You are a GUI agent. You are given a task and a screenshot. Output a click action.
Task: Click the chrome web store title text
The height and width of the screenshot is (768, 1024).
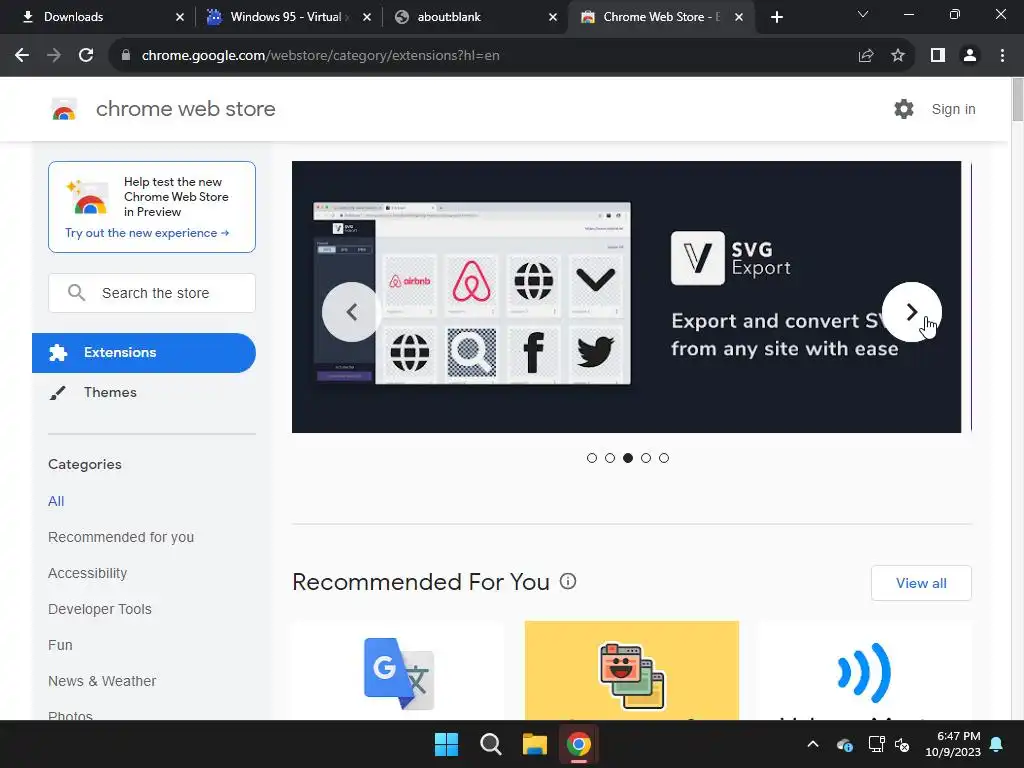[185, 109]
